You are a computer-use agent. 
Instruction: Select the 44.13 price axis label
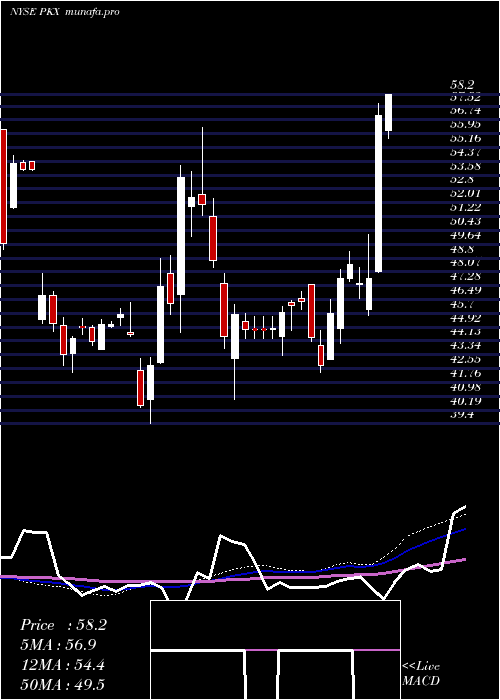click(464, 332)
